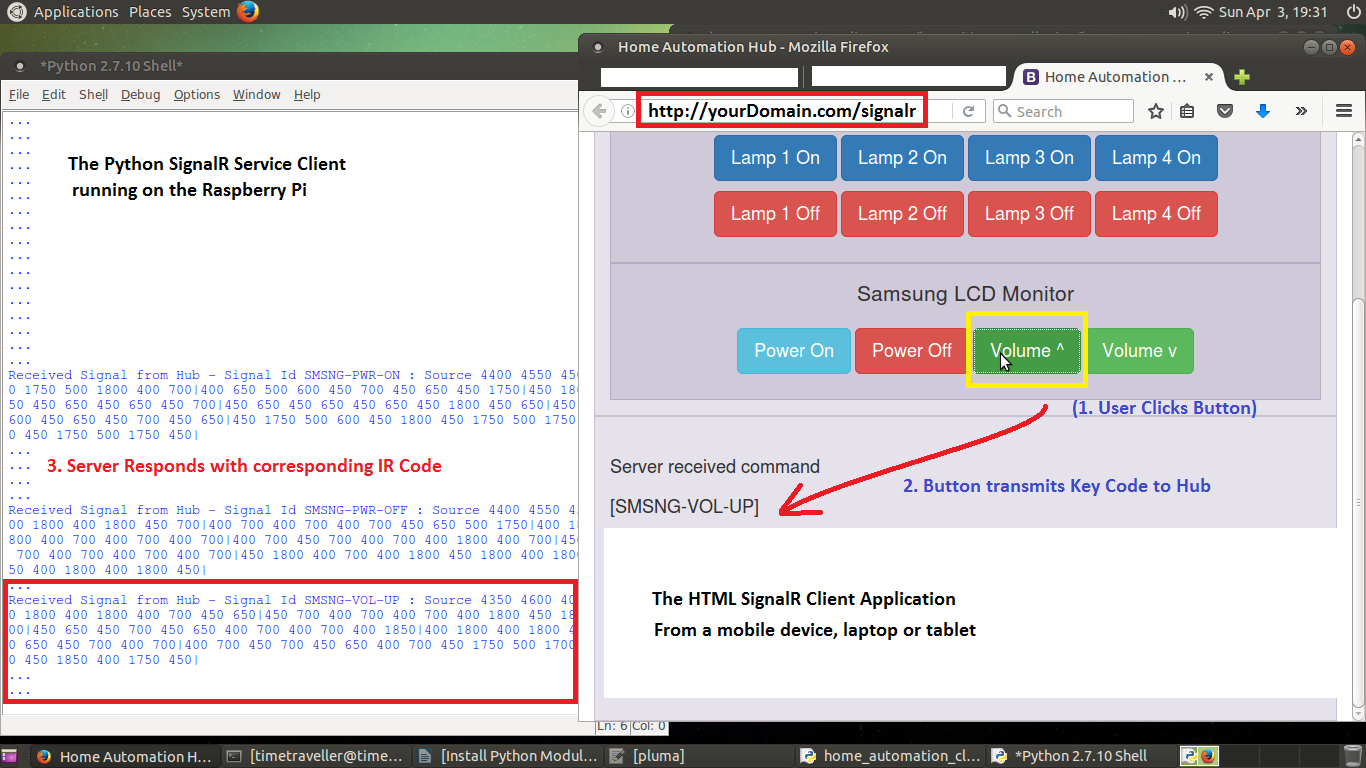Expand the toolbar overflow chevron
Viewport: 1366px width, 768px height.
[x=1301, y=111]
